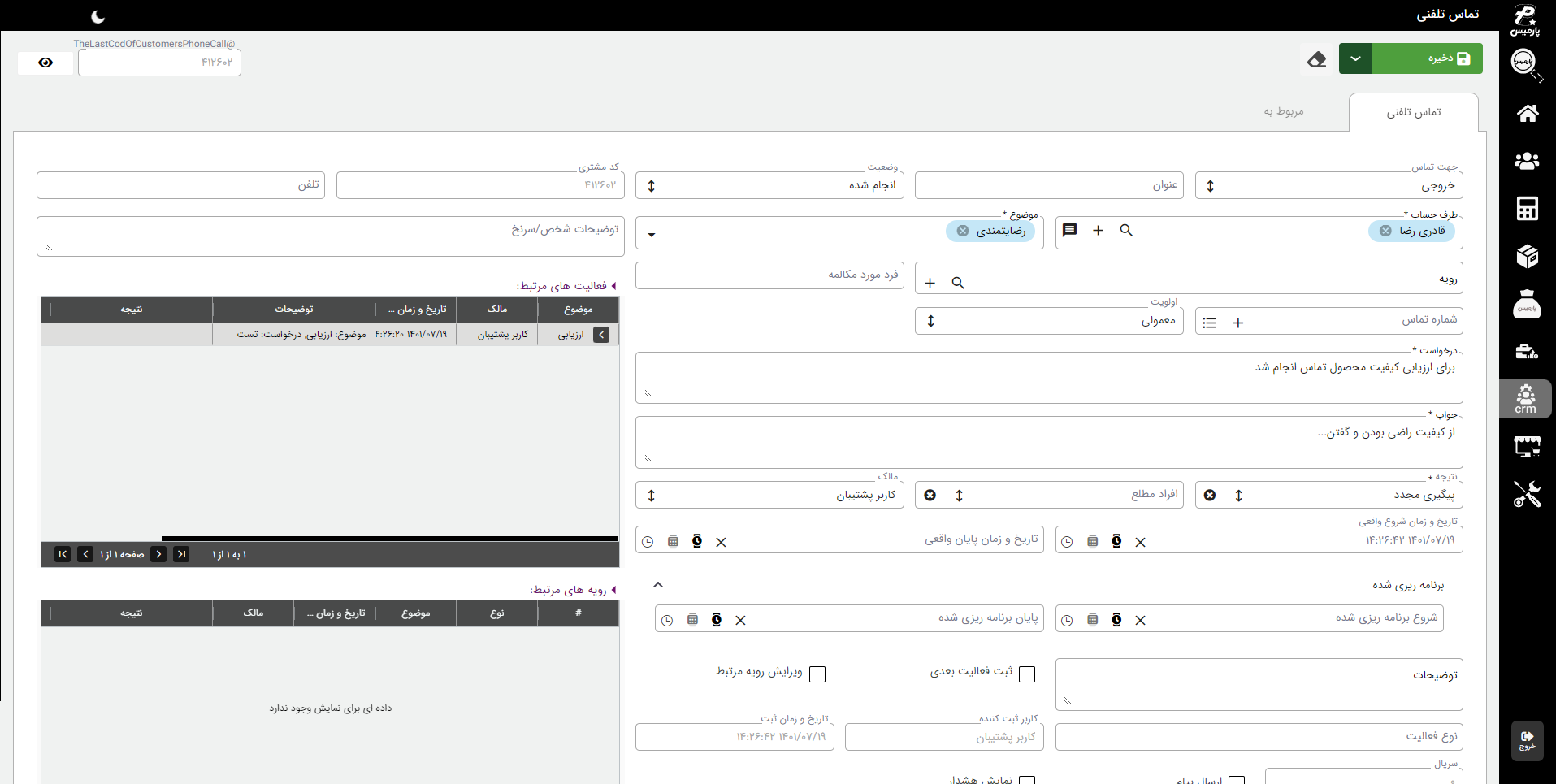Click the Parmis search logo icon
The width and height of the screenshot is (1556, 784).
pos(1525,64)
